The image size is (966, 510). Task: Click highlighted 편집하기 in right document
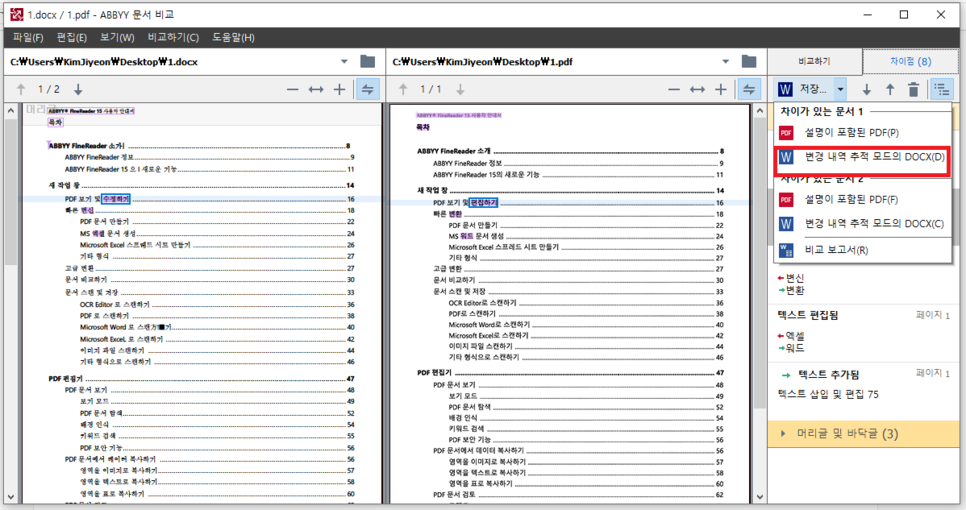483,203
